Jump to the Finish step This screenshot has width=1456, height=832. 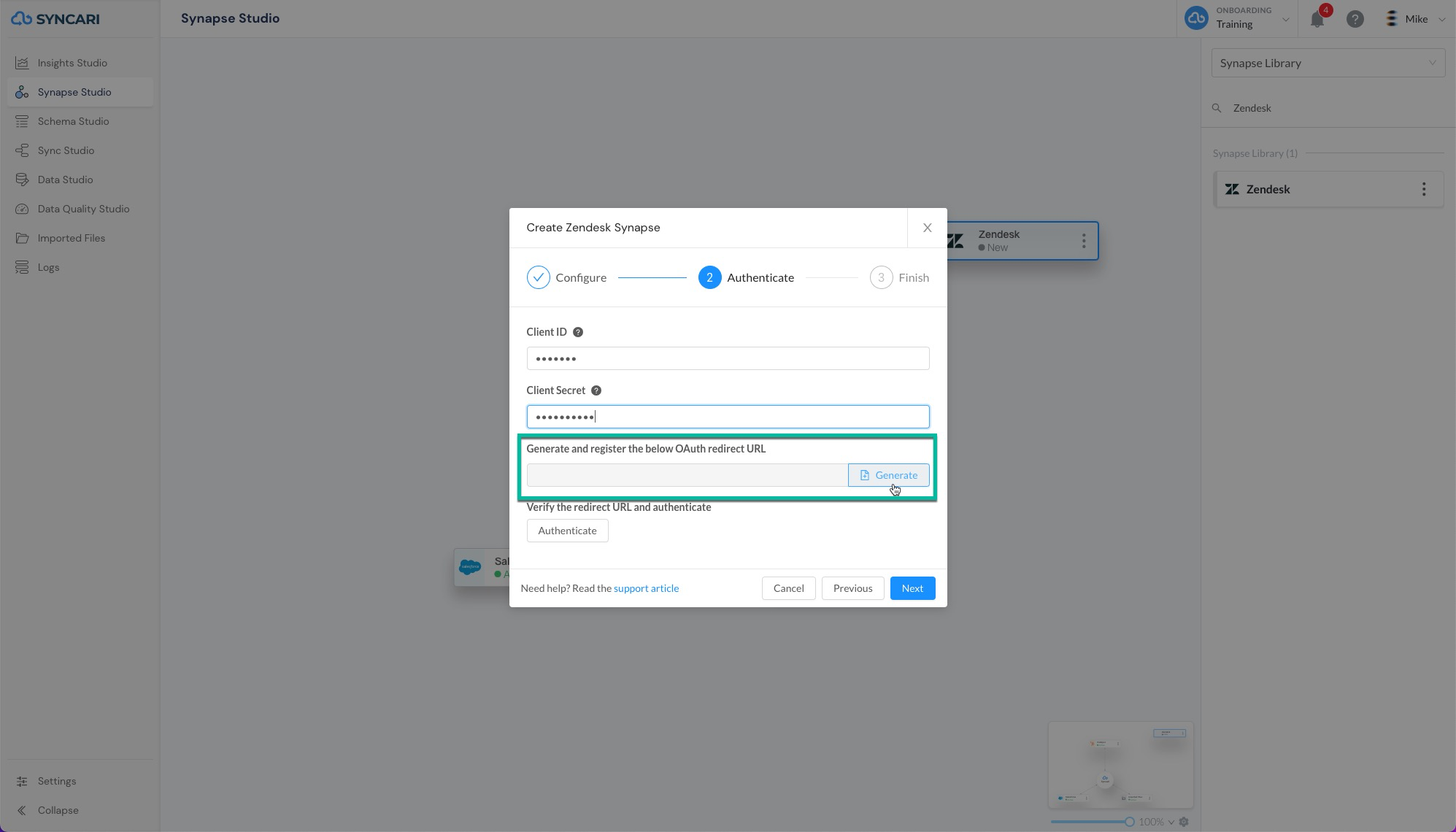tap(899, 277)
